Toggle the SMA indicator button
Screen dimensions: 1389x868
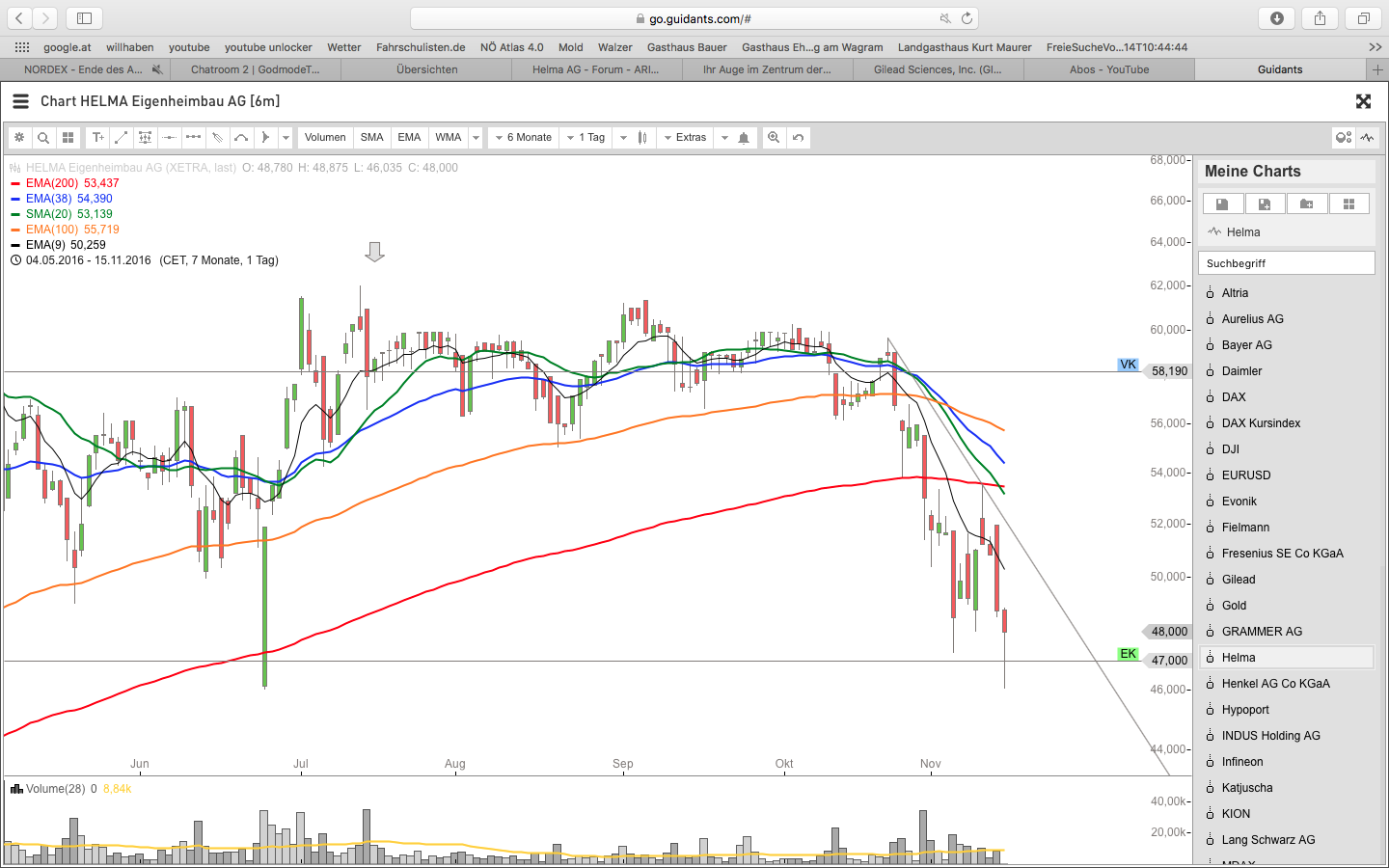tap(372, 138)
